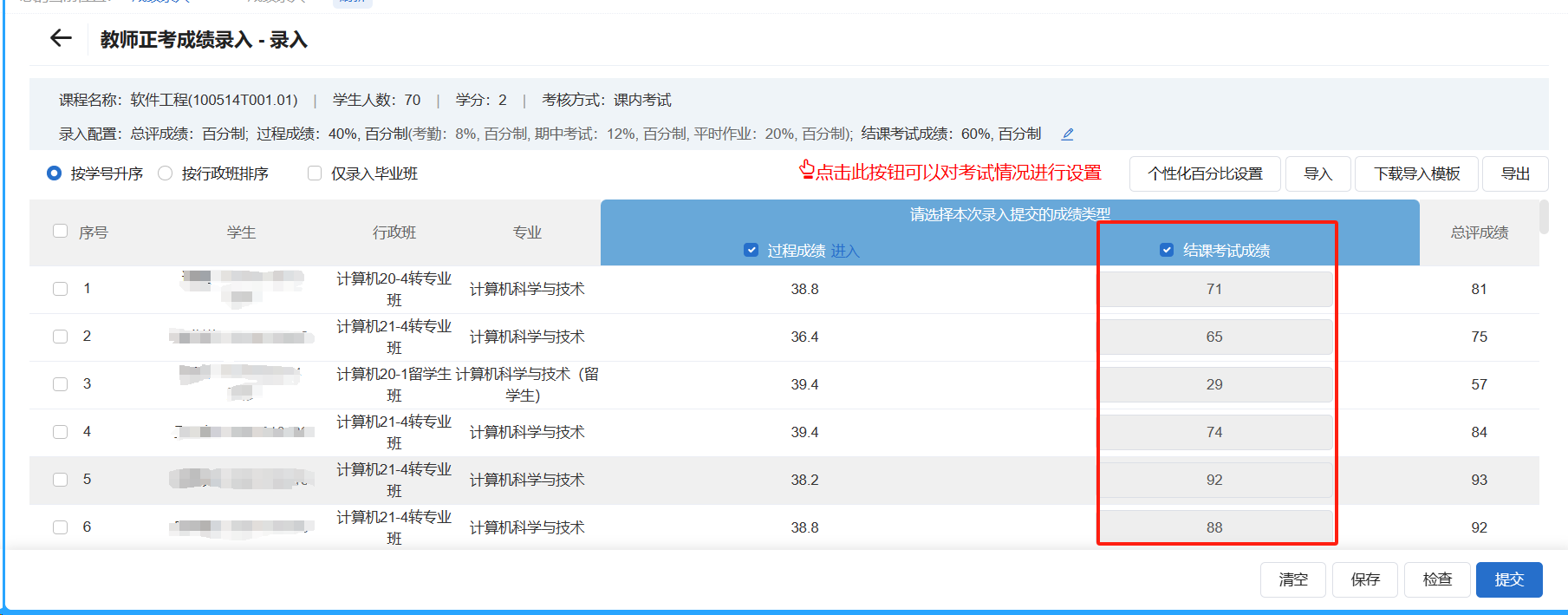Click the edit pencil icon beside entry config
Viewport: 1568px width, 615px height.
[1068, 134]
